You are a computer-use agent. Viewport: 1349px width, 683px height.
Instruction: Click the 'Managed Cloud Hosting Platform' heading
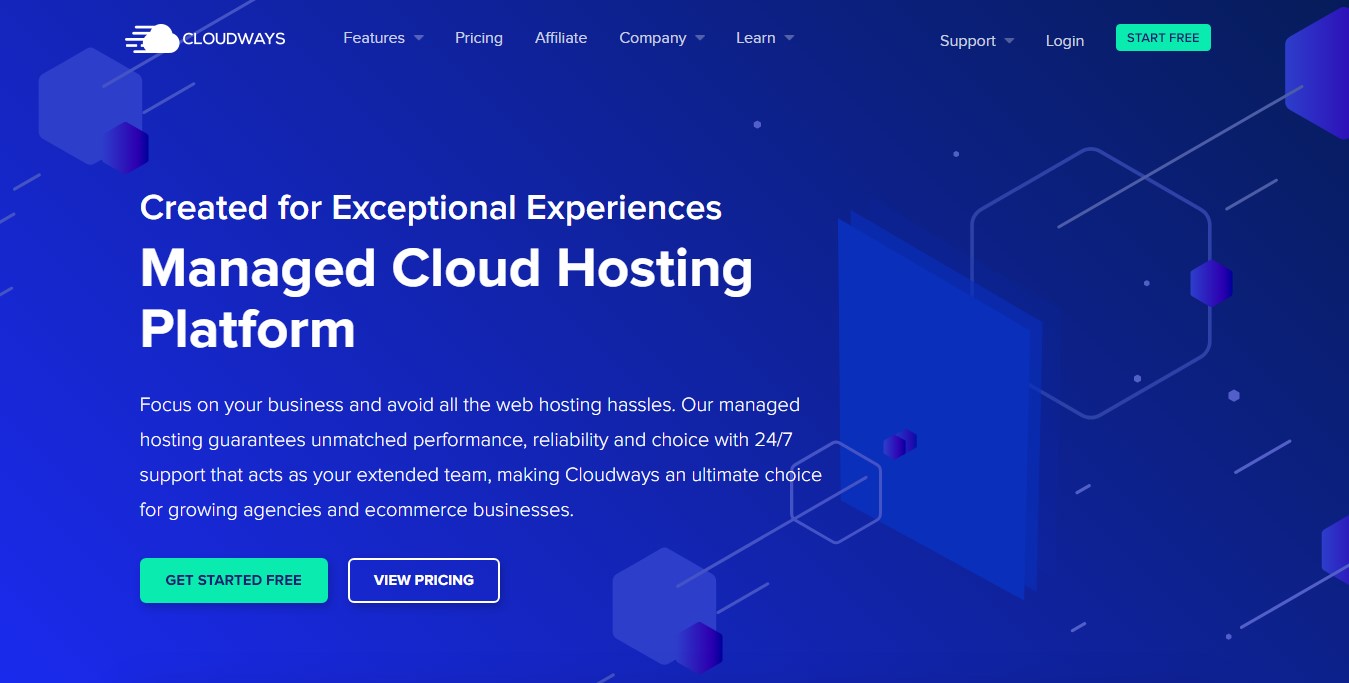(x=447, y=297)
